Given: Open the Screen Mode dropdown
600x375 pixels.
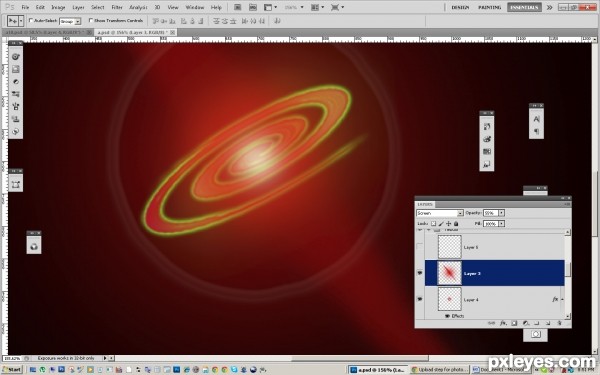Looking at the screenshot, I should click(x=337, y=7).
